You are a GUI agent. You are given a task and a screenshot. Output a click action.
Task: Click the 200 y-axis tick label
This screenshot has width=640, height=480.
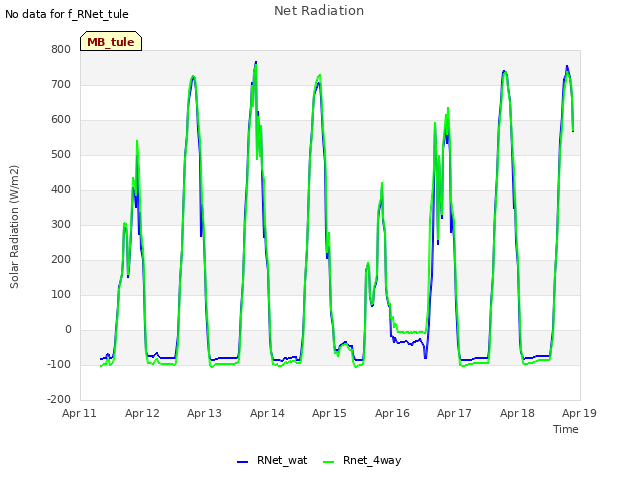click(x=61, y=260)
